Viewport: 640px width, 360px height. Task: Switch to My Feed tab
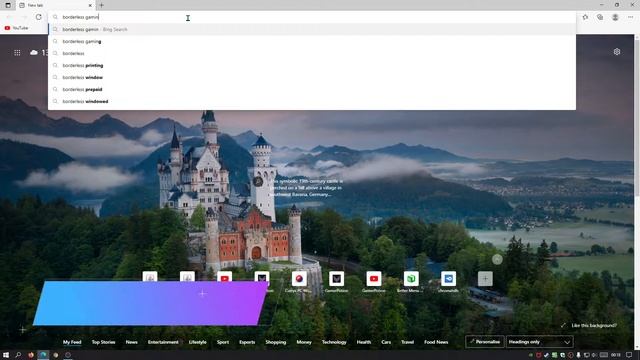pyautogui.click(x=72, y=342)
